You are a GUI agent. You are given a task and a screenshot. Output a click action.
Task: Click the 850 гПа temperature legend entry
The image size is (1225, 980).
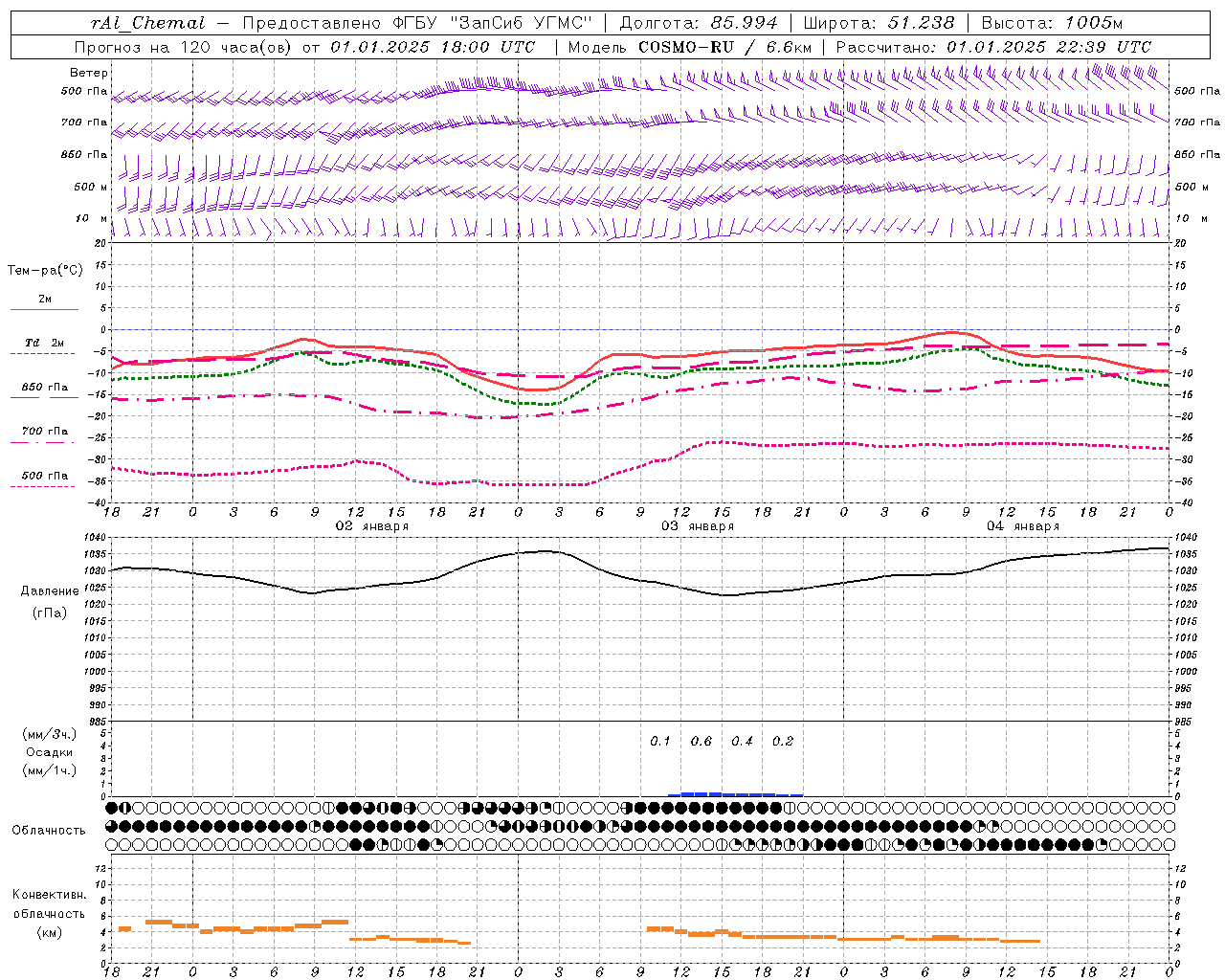pyautogui.click(x=45, y=388)
